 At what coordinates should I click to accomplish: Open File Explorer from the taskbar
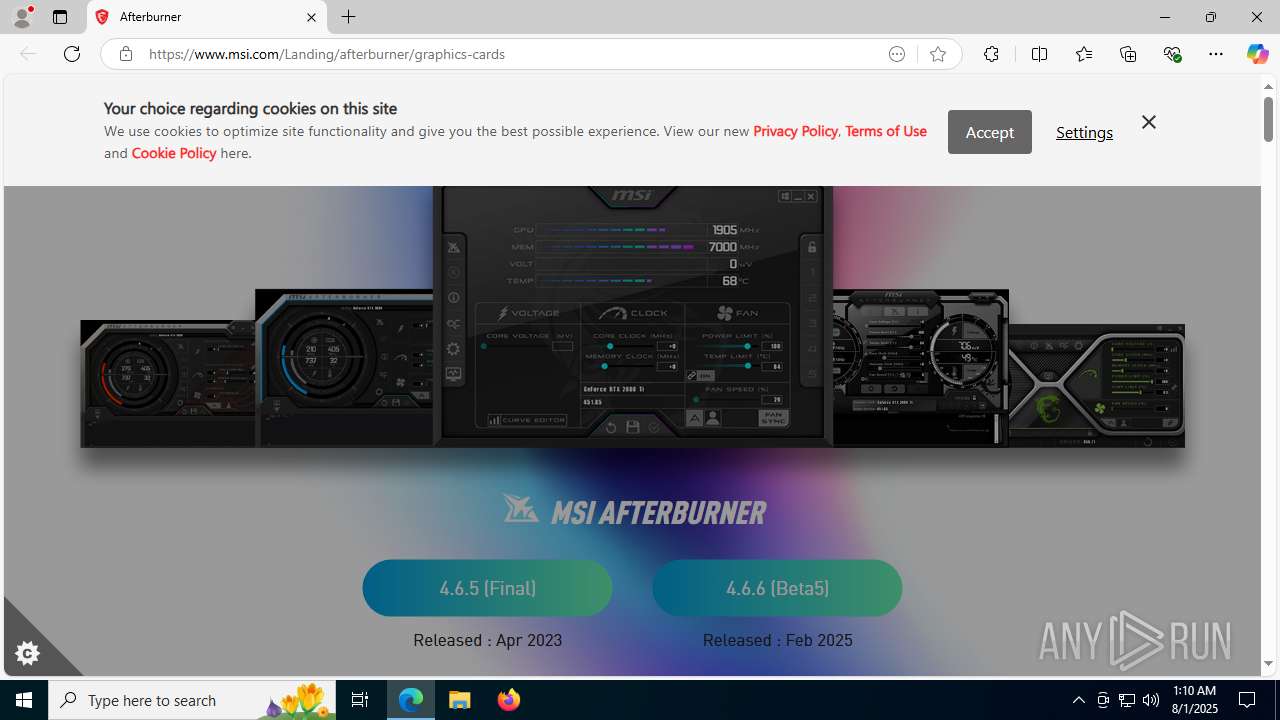[460, 700]
